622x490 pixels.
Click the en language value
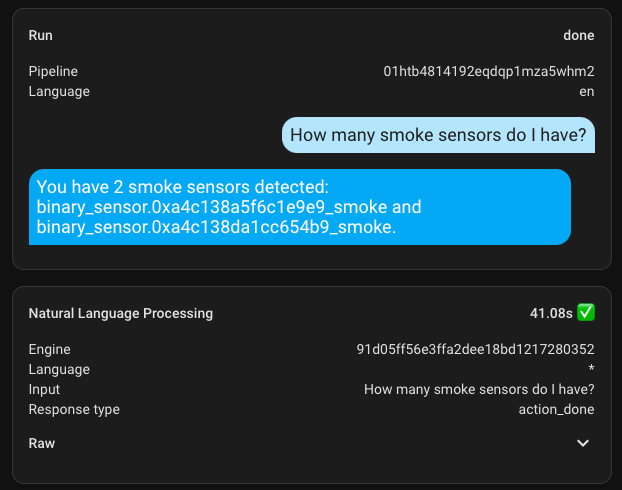(587, 92)
